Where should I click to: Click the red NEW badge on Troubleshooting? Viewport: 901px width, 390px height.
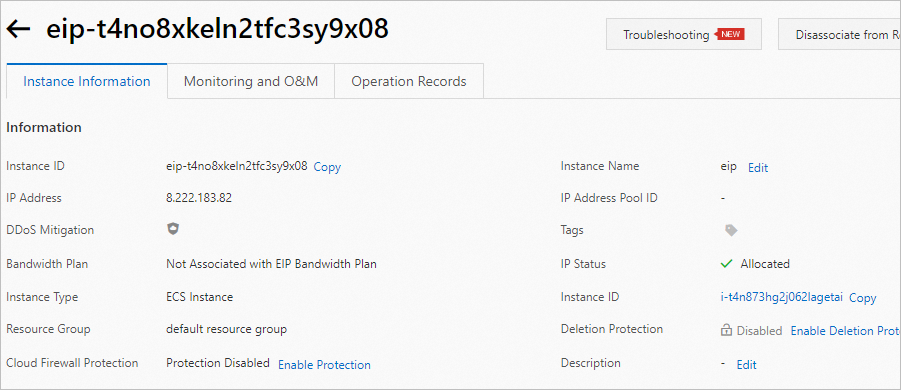[730, 34]
